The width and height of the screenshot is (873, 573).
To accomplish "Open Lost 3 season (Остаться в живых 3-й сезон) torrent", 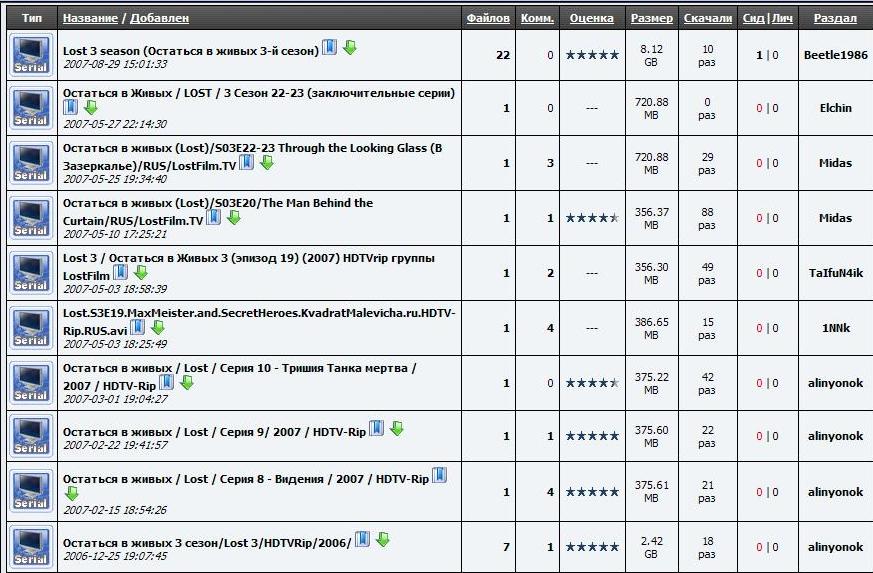I will pos(190,51).
